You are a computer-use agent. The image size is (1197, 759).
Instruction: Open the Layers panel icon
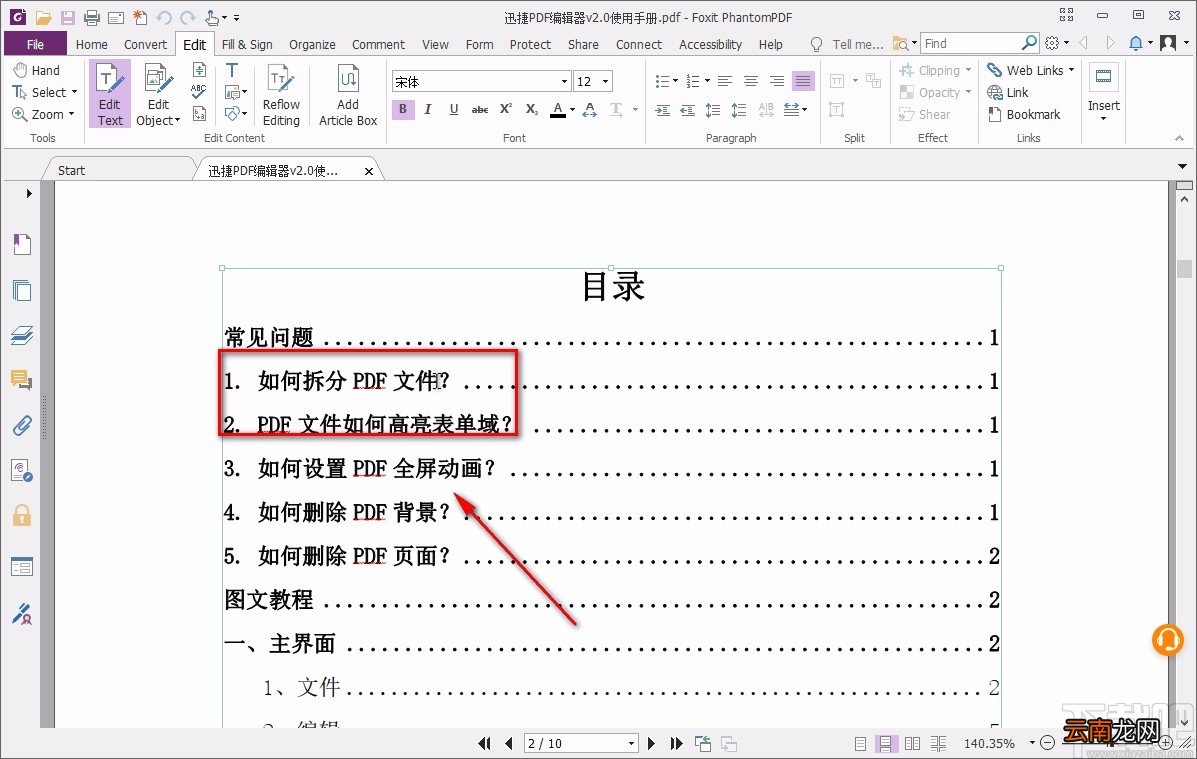(x=22, y=335)
